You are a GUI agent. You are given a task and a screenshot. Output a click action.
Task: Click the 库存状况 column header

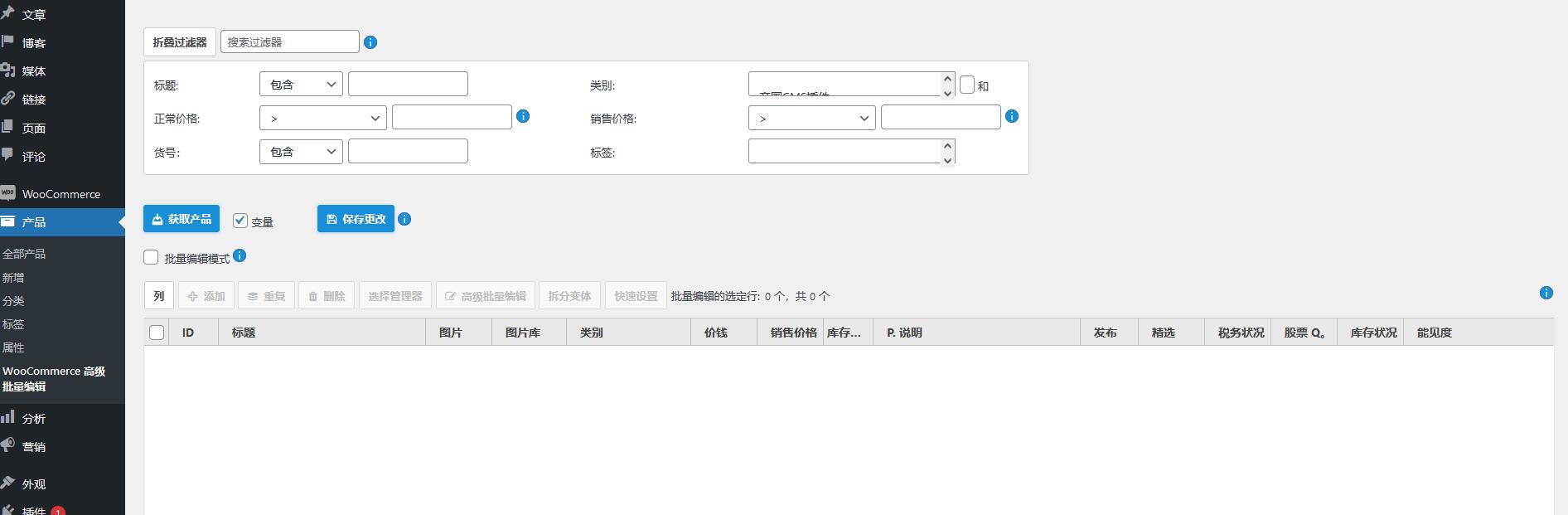[x=1371, y=333]
